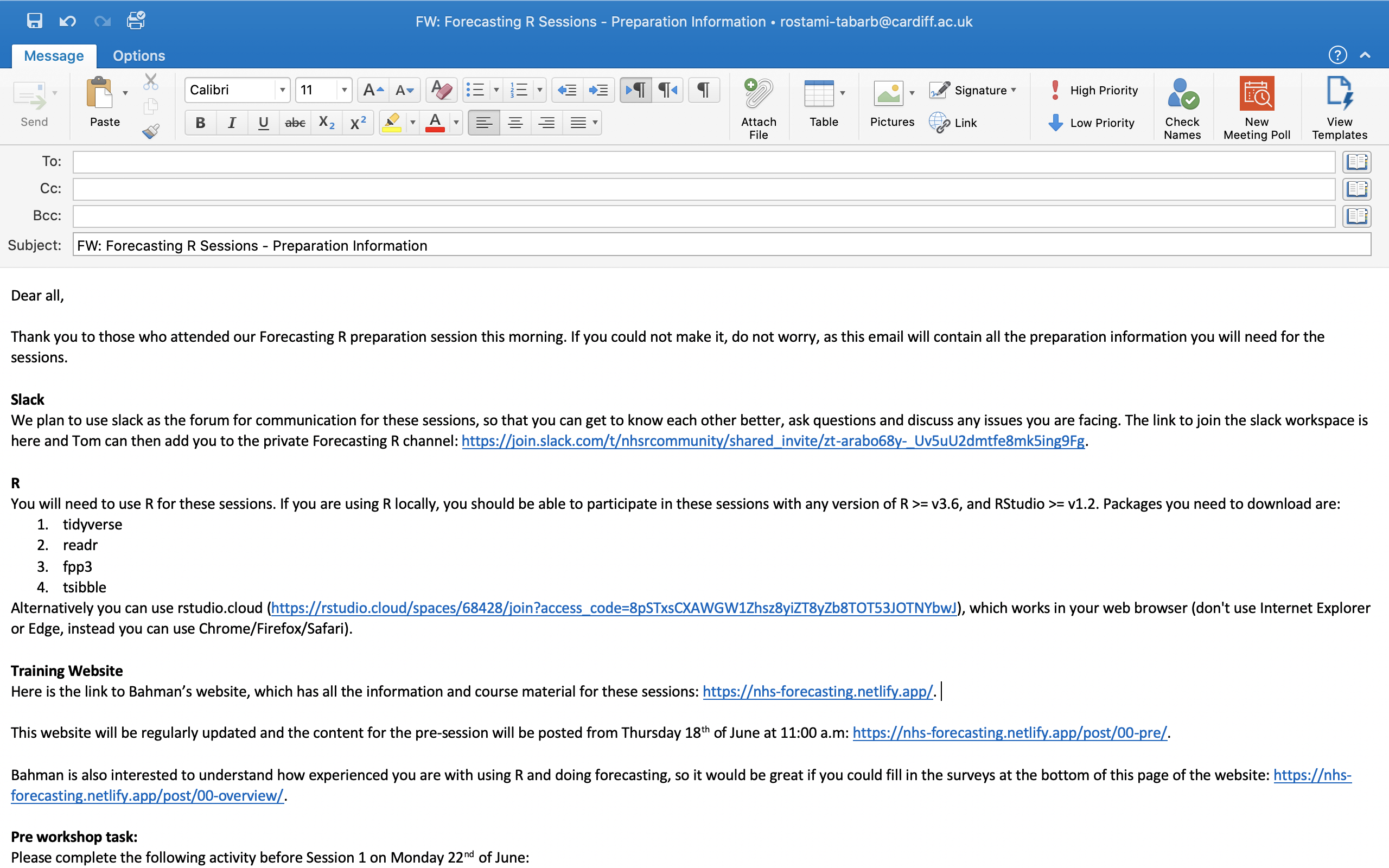Image resolution: width=1389 pixels, height=868 pixels.
Task: Decrease indent of the paragraph
Action: (567, 90)
